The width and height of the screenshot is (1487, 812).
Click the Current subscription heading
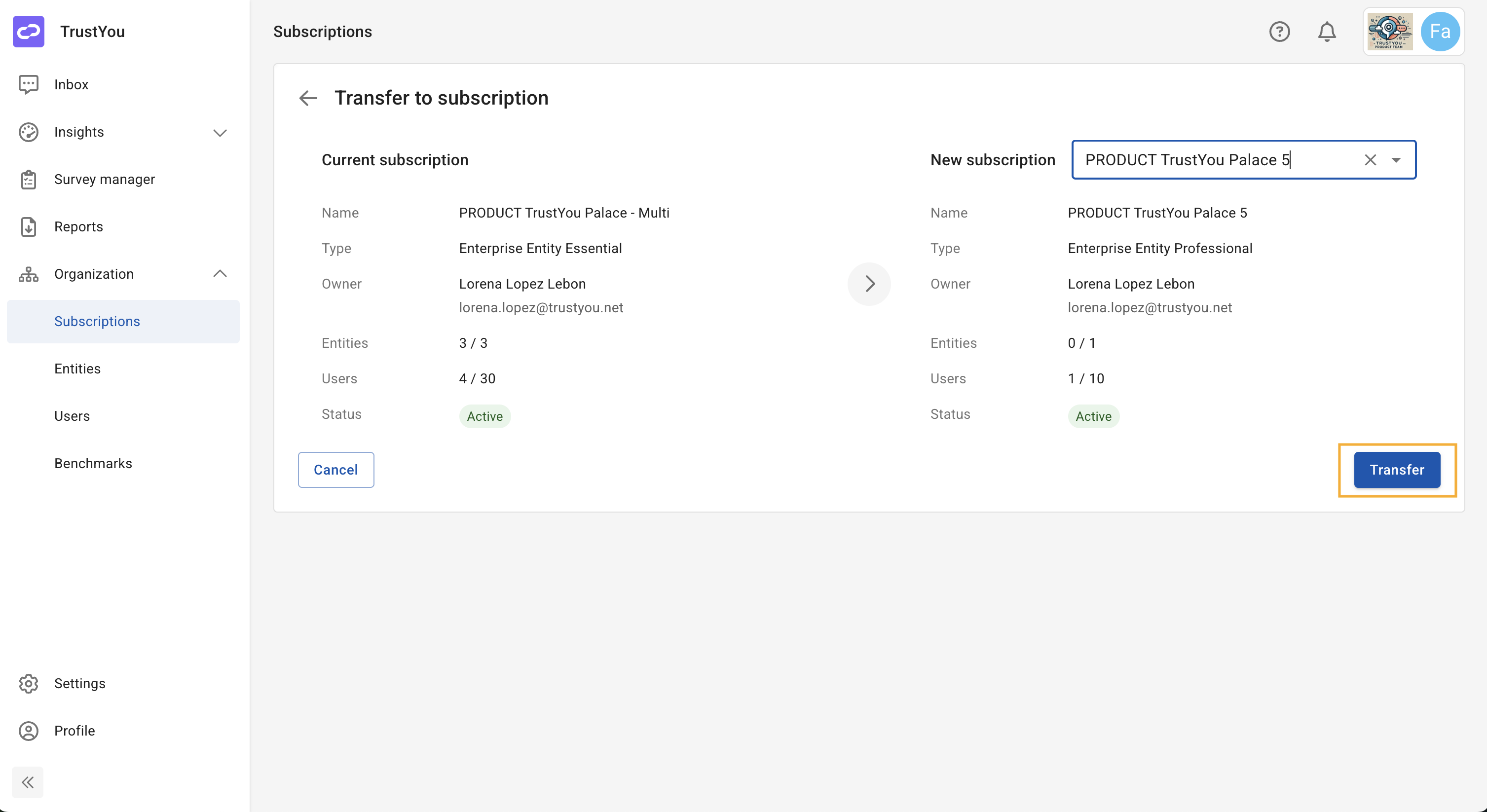(x=395, y=160)
